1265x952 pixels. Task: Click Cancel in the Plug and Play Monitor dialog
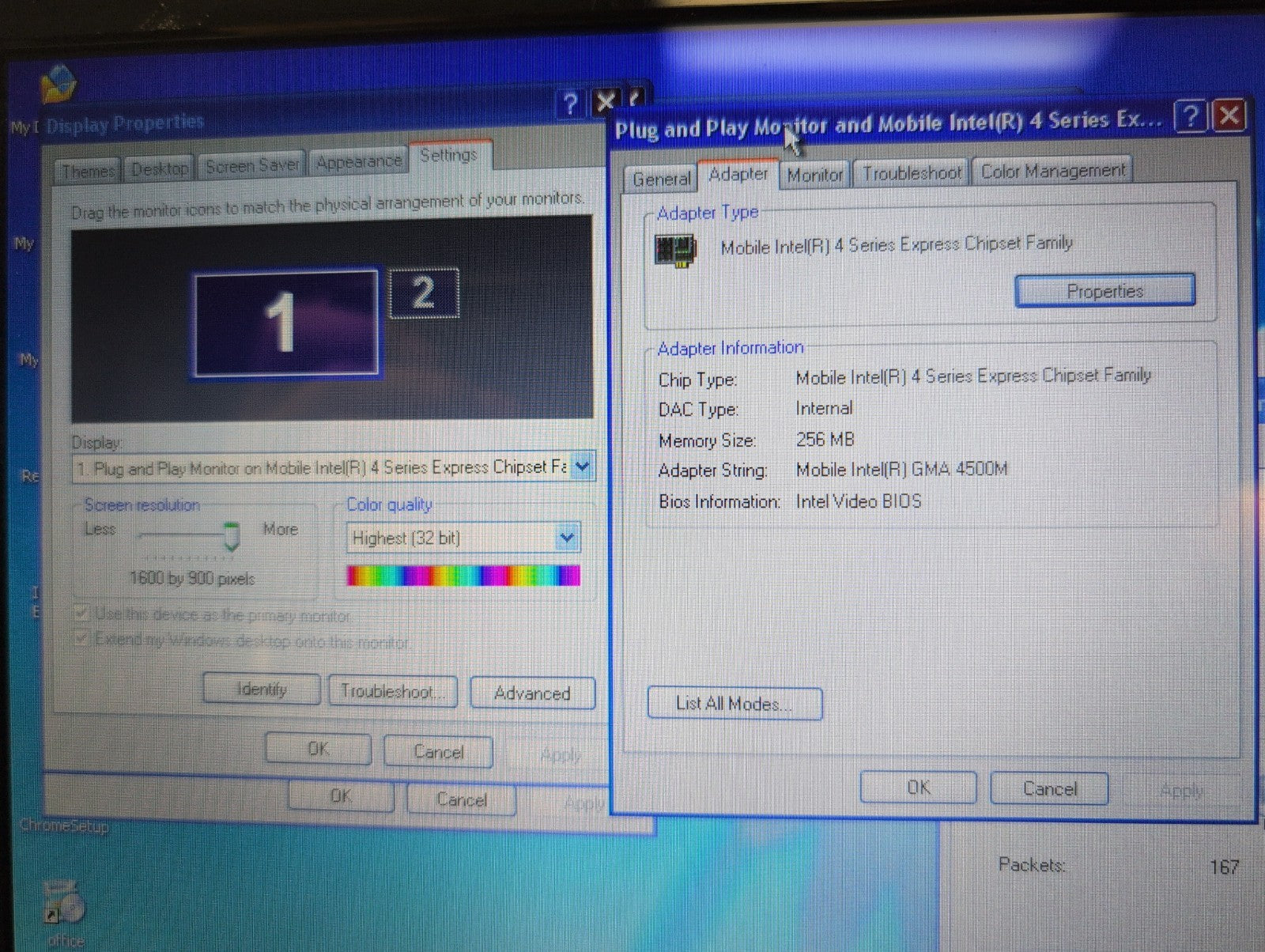(x=1049, y=788)
